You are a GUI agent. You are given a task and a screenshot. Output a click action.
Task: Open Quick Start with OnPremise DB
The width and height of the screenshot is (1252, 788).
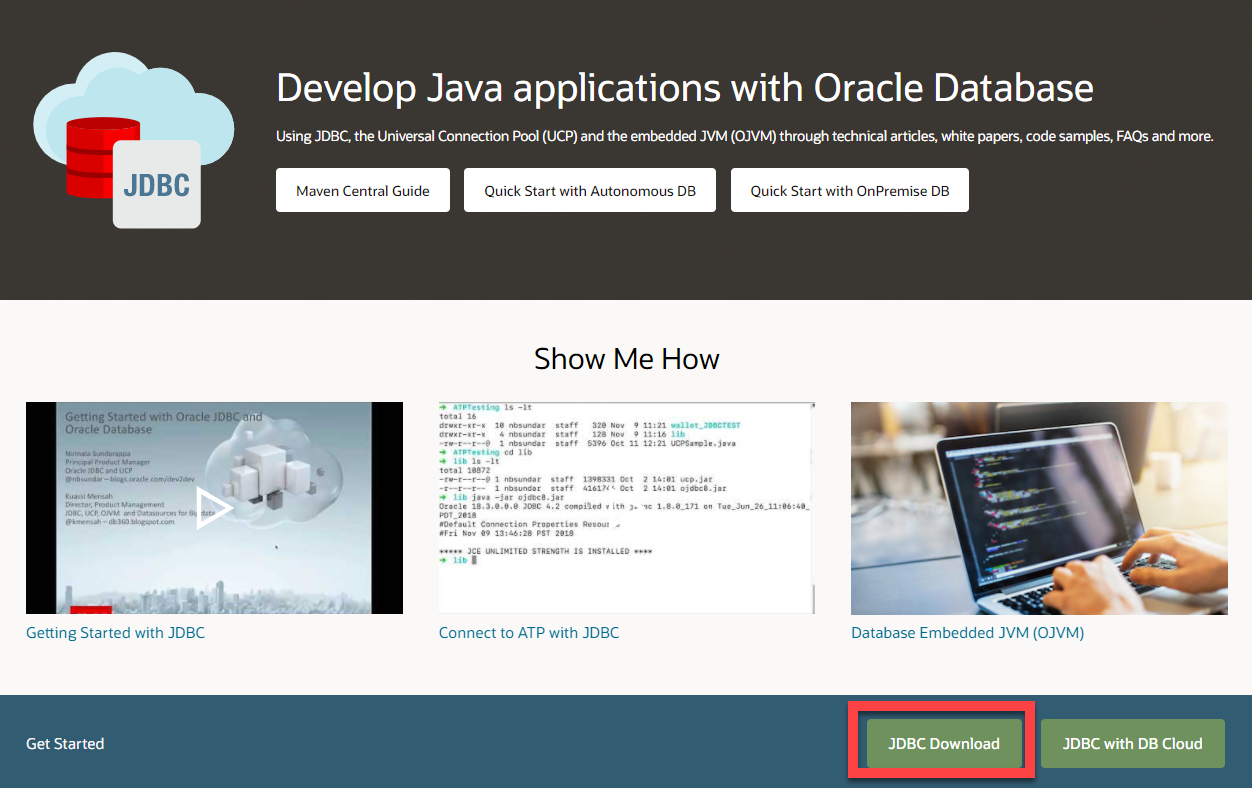click(850, 190)
